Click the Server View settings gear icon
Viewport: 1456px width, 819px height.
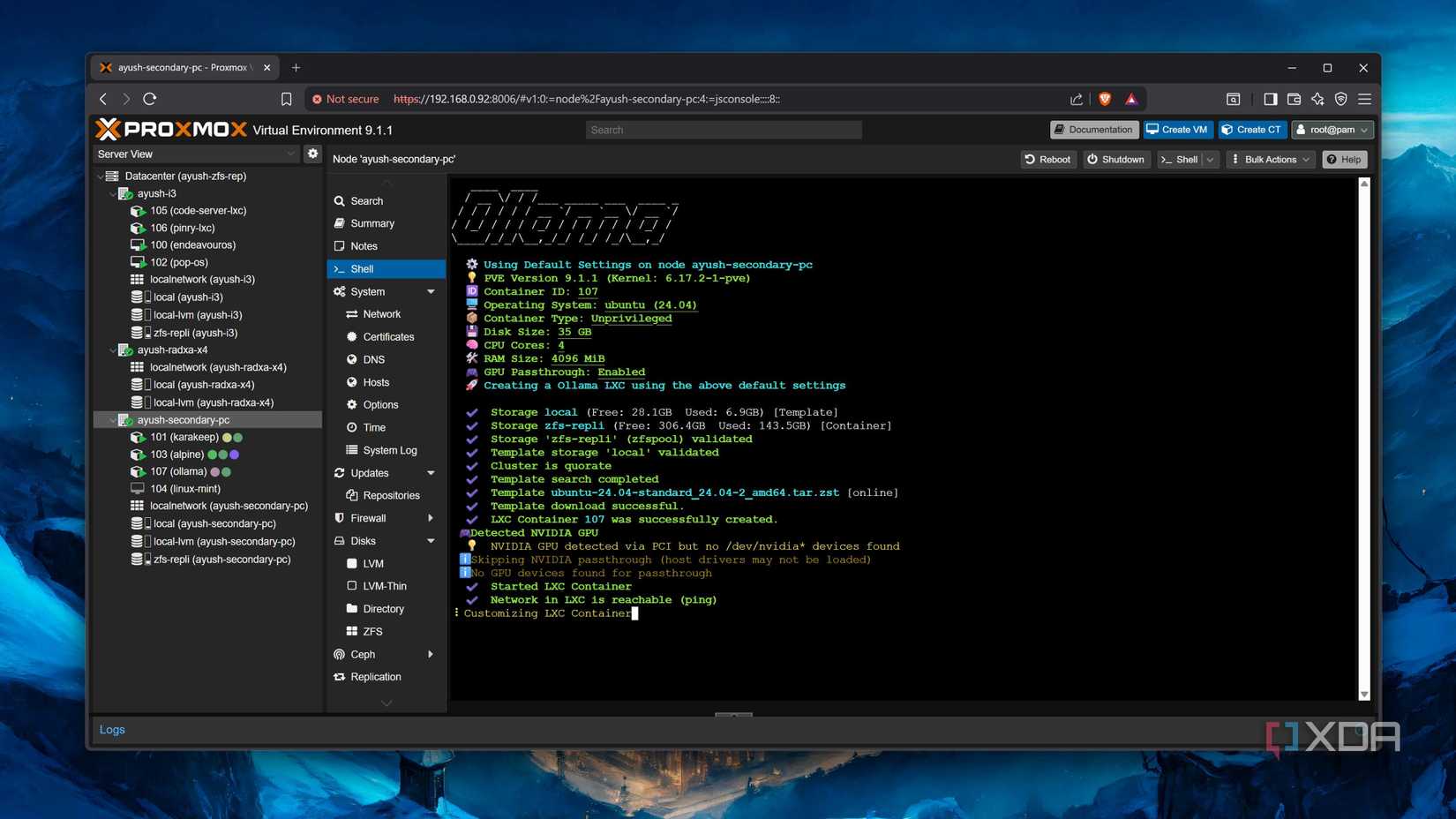click(312, 154)
